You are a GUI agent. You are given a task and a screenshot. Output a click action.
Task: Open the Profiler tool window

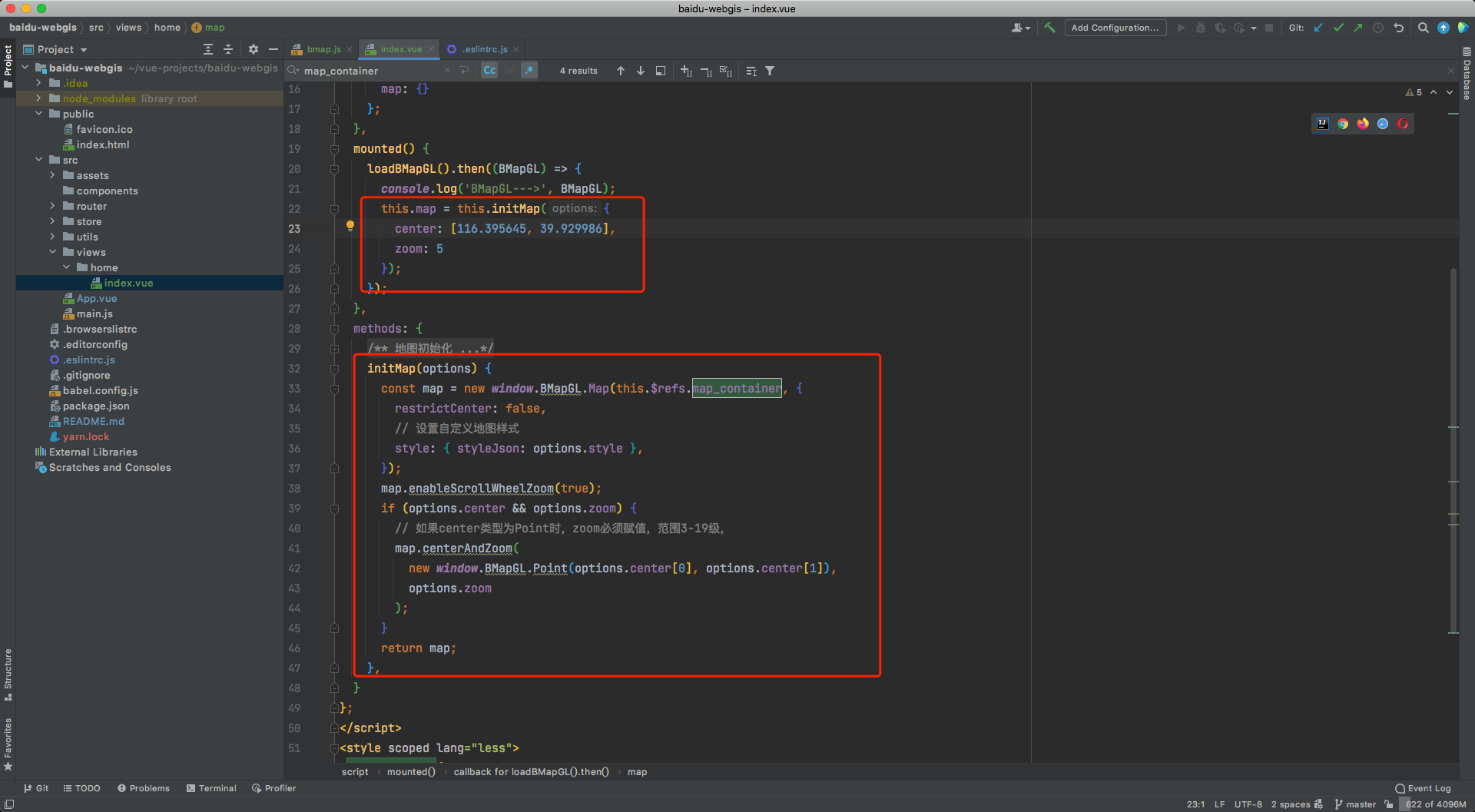pyautogui.click(x=273, y=788)
